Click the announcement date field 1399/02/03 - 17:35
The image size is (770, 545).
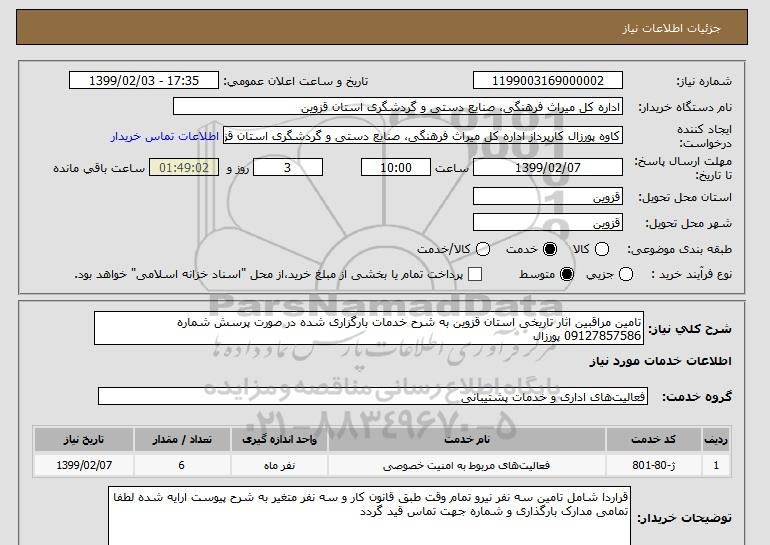(144, 81)
